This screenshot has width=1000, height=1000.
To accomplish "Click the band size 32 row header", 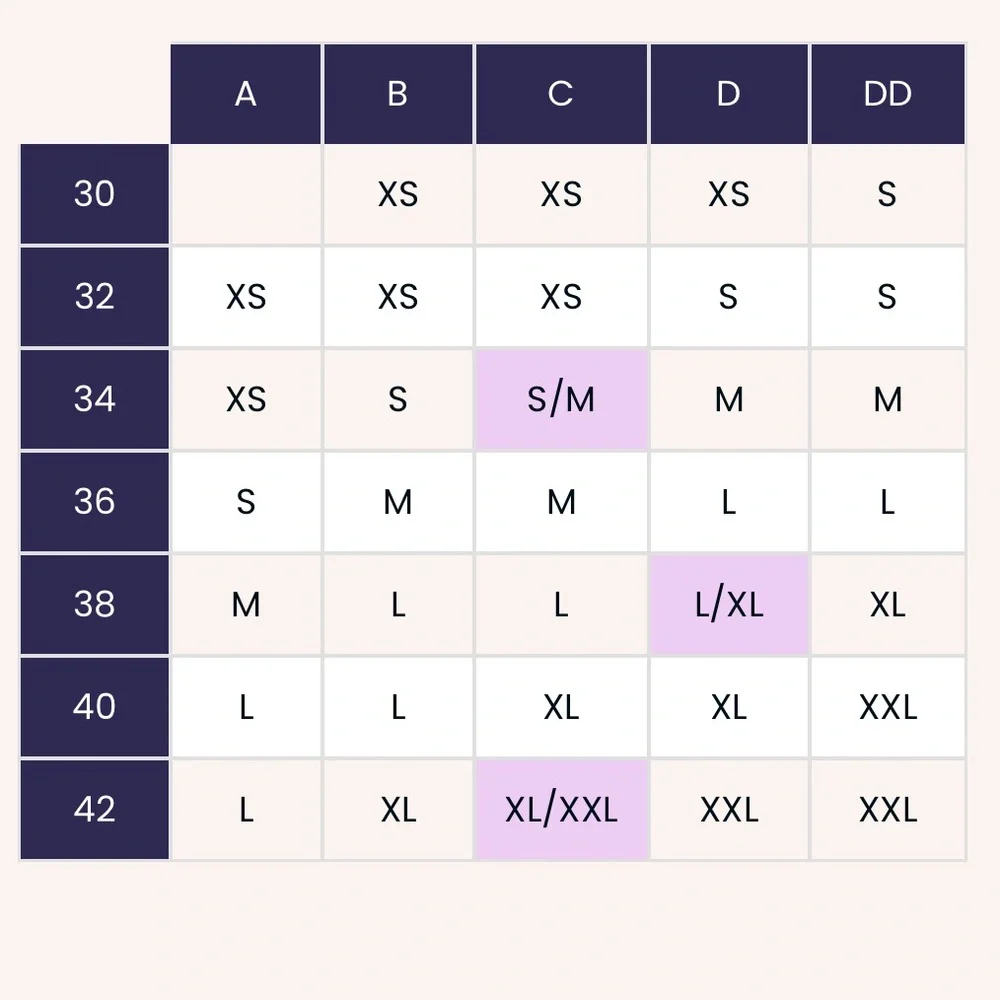I will tap(95, 297).
